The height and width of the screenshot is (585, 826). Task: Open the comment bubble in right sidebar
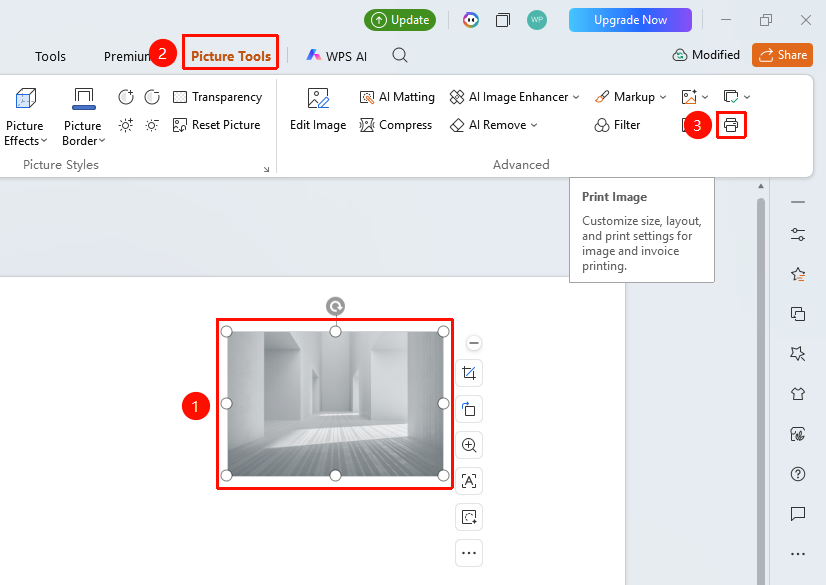click(x=798, y=513)
